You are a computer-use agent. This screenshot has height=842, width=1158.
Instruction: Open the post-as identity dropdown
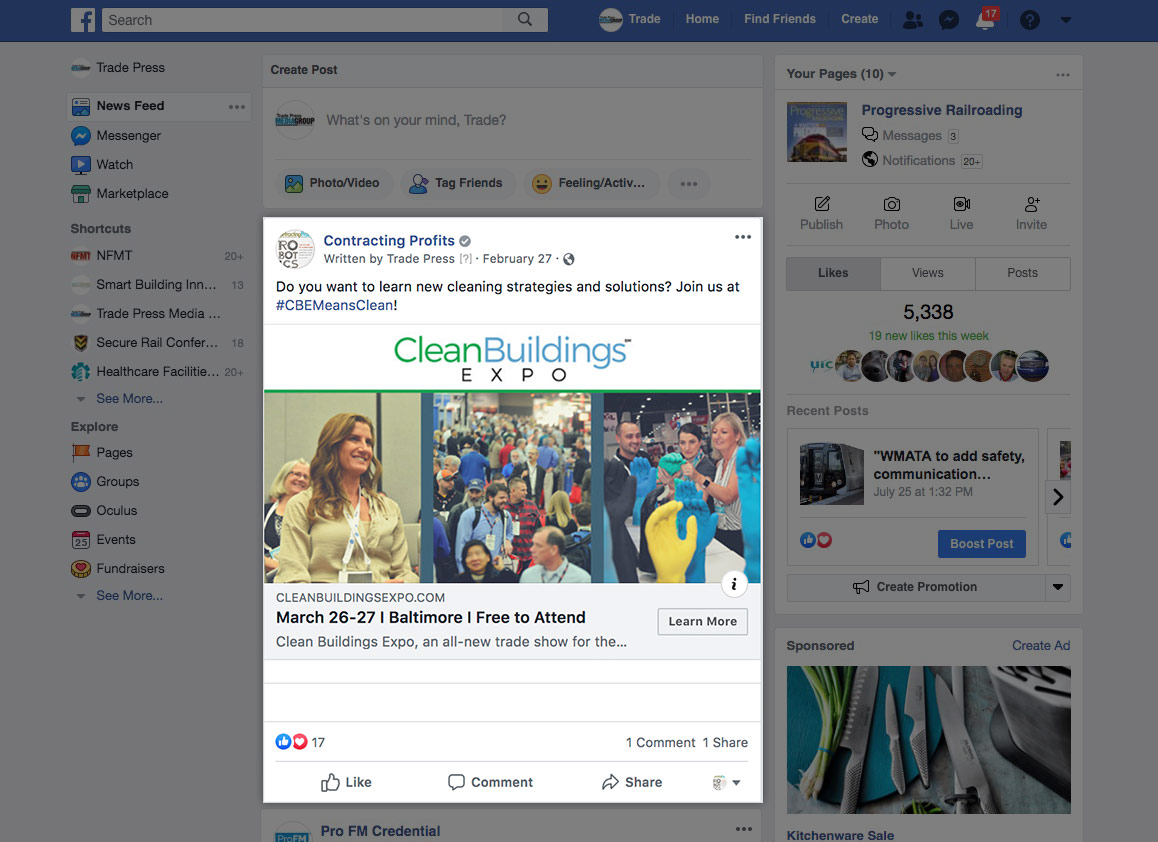click(x=726, y=783)
